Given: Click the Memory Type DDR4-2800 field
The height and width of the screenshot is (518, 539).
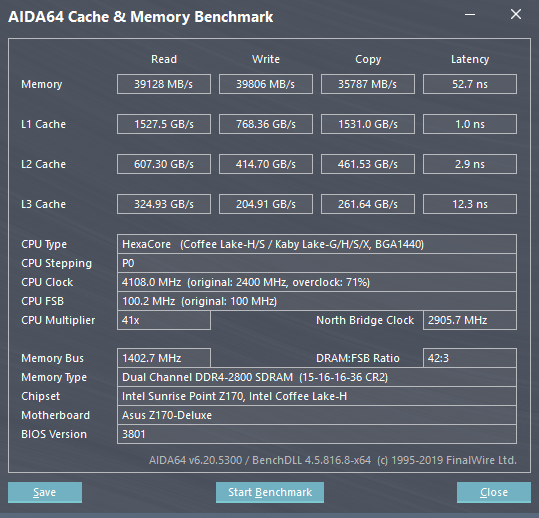Looking at the screenshot, I should [317, 377].
